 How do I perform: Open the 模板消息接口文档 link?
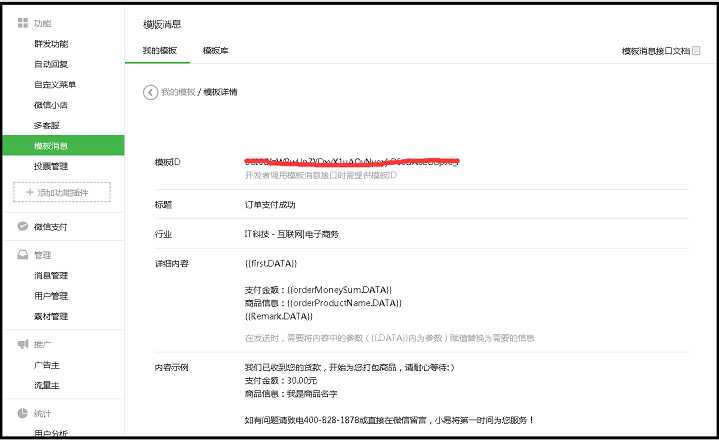pyautogui.click(x=656, y=51)
